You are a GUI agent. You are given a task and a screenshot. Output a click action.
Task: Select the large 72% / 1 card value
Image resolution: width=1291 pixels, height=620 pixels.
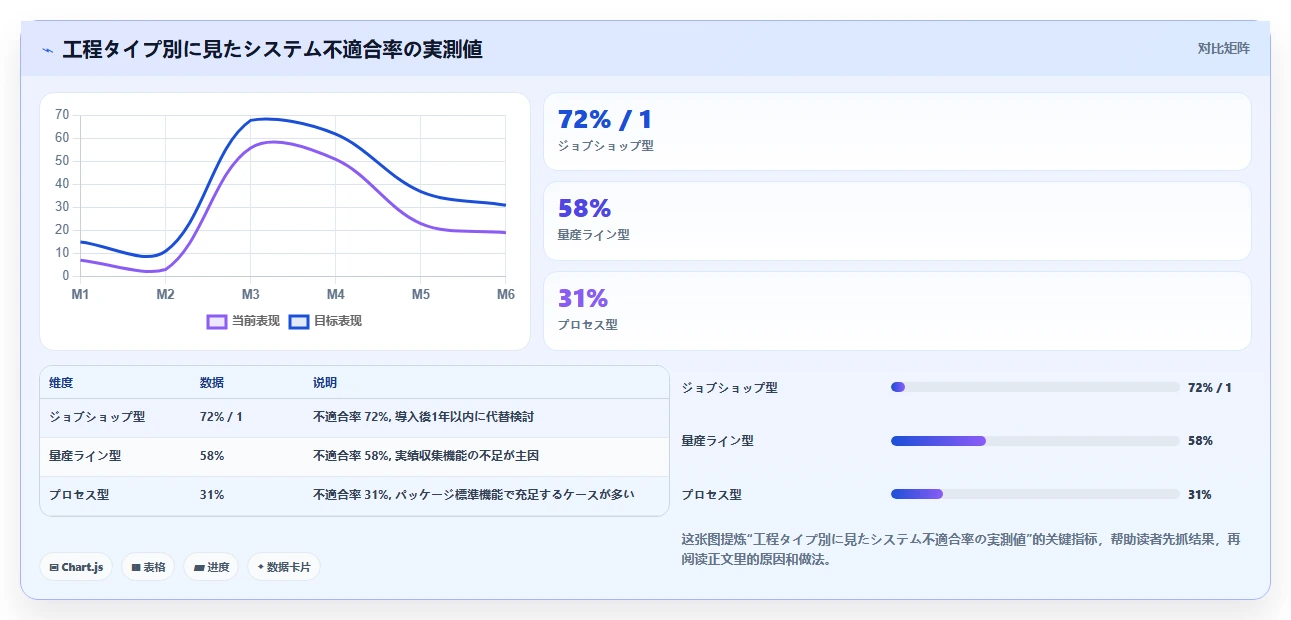click(x=605, y=120)
